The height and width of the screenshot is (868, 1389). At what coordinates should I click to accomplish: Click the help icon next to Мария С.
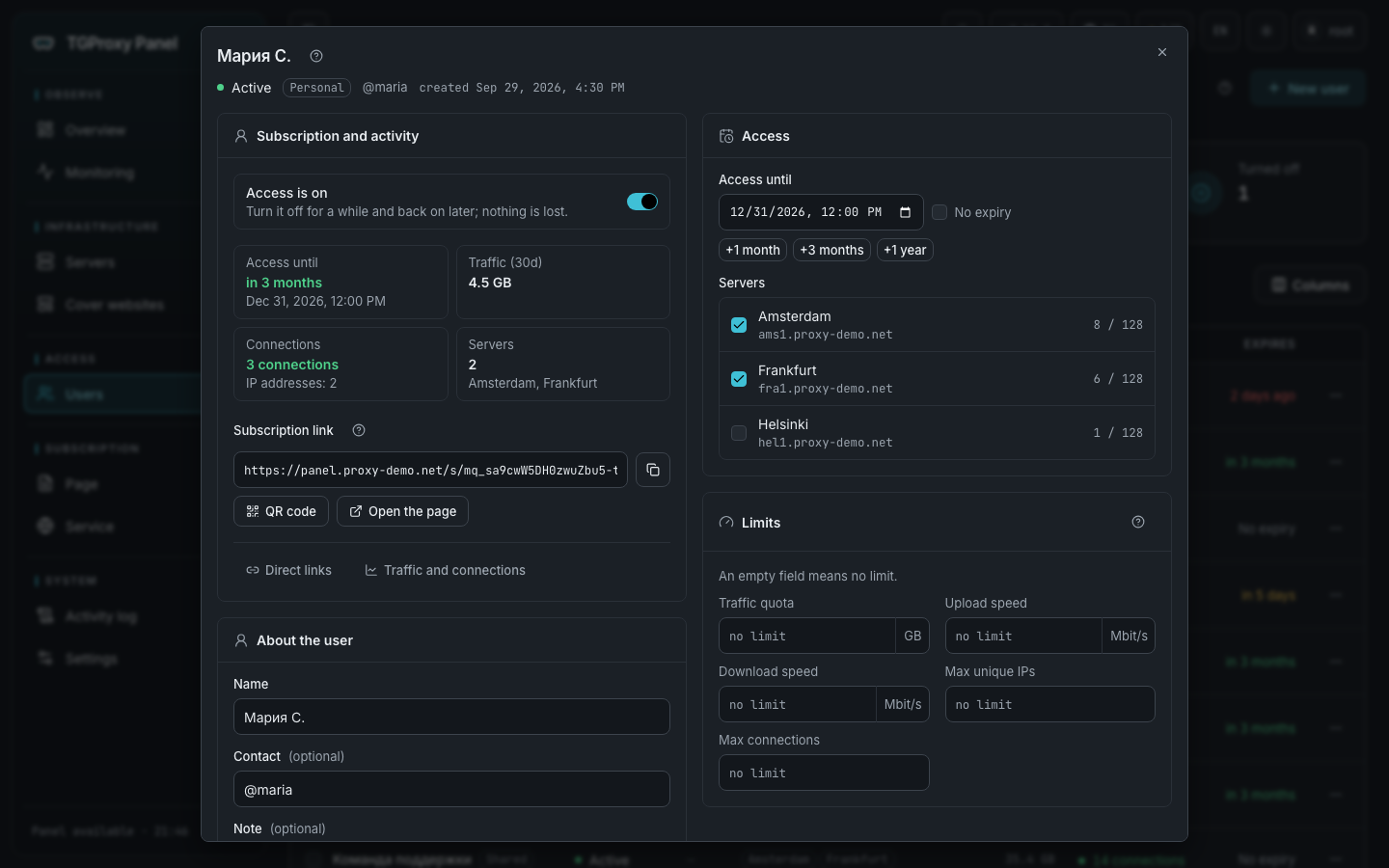(316, 56)
